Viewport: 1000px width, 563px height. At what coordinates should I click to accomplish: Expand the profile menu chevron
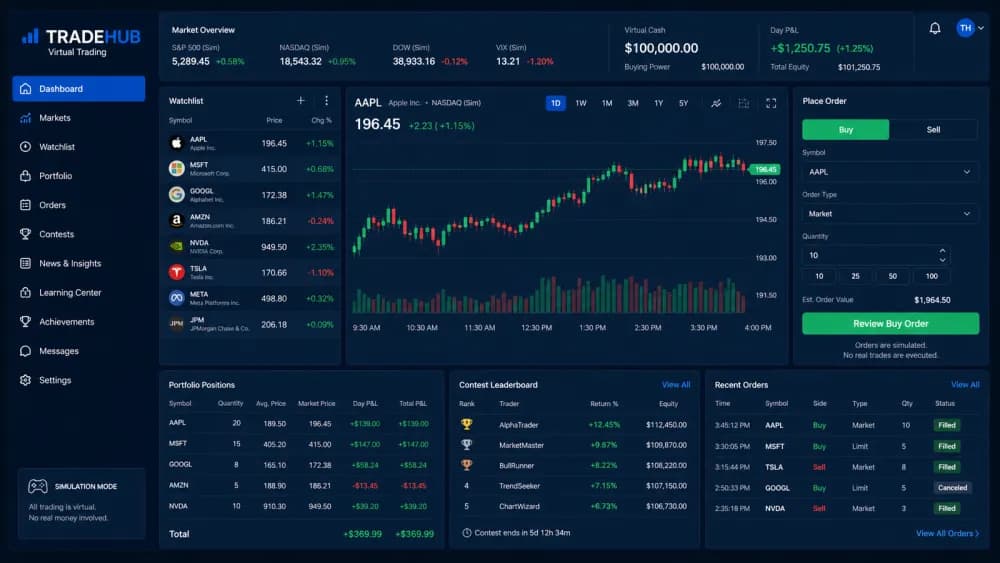pos(981,28)
